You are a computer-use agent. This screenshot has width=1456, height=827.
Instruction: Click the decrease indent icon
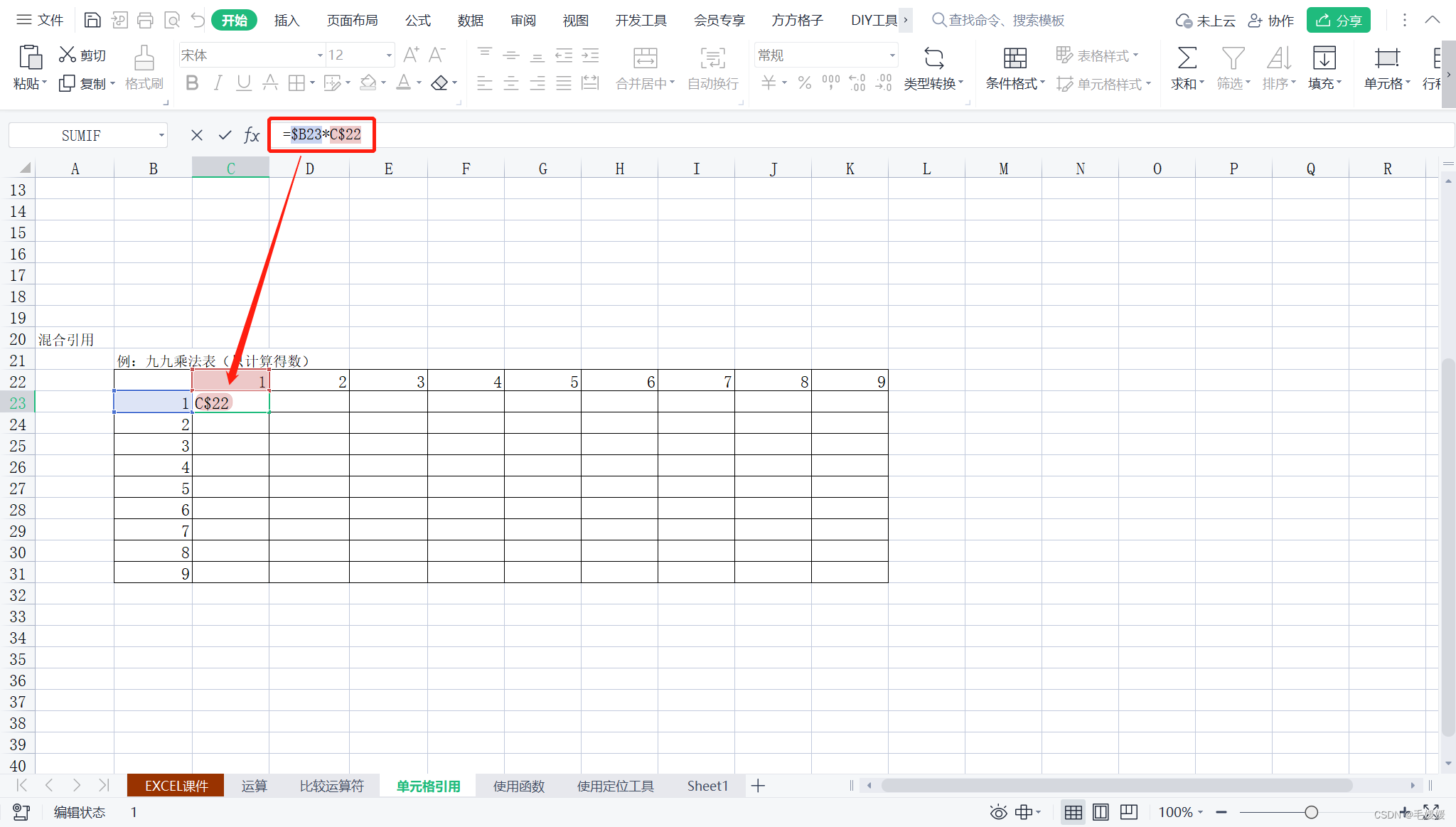click(x=564, y=55)
